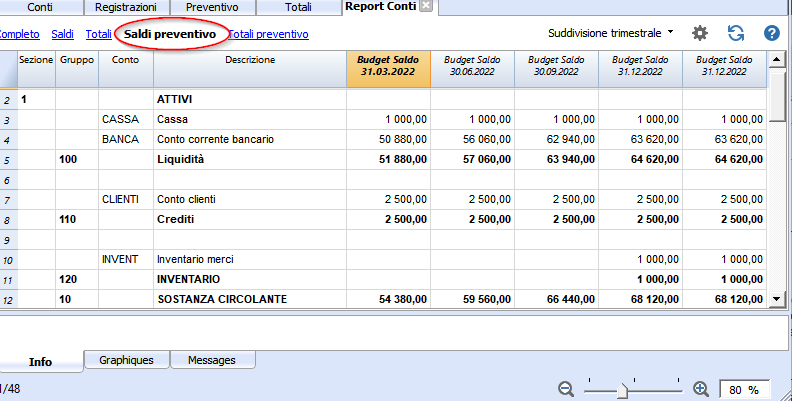Image resolution: width=792 pixels, height=401 pixels.
Task: Click the Totali preventivo link
Action: pyautogui.click(x=269, y=34)
